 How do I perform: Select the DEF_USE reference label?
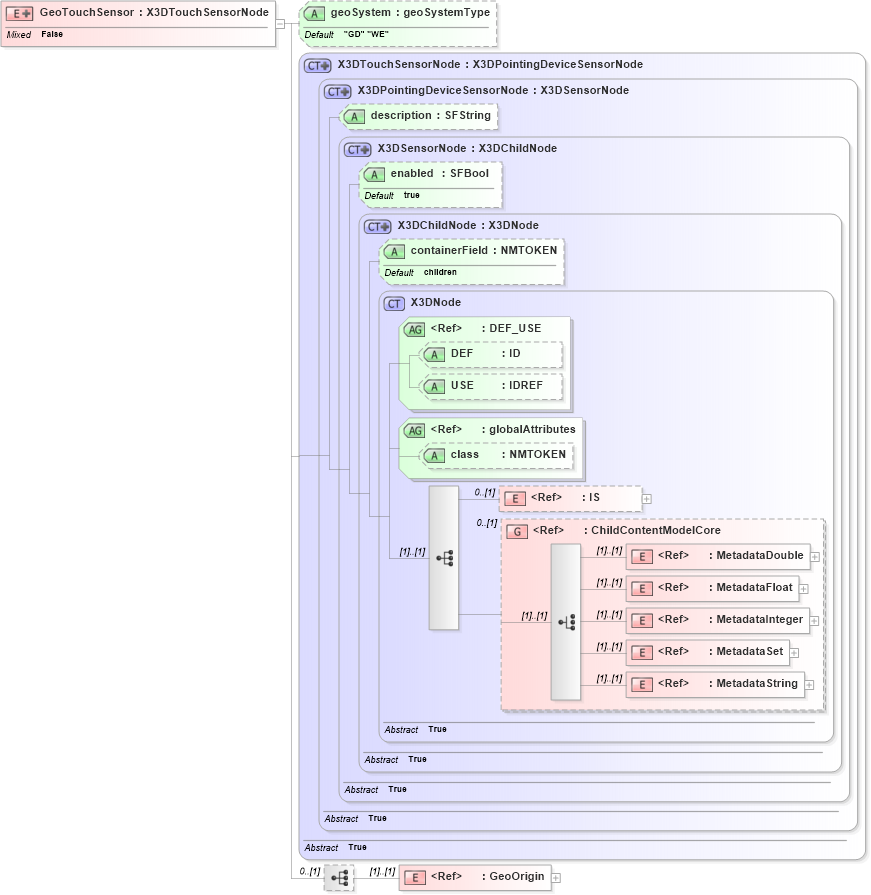point(486,328)
